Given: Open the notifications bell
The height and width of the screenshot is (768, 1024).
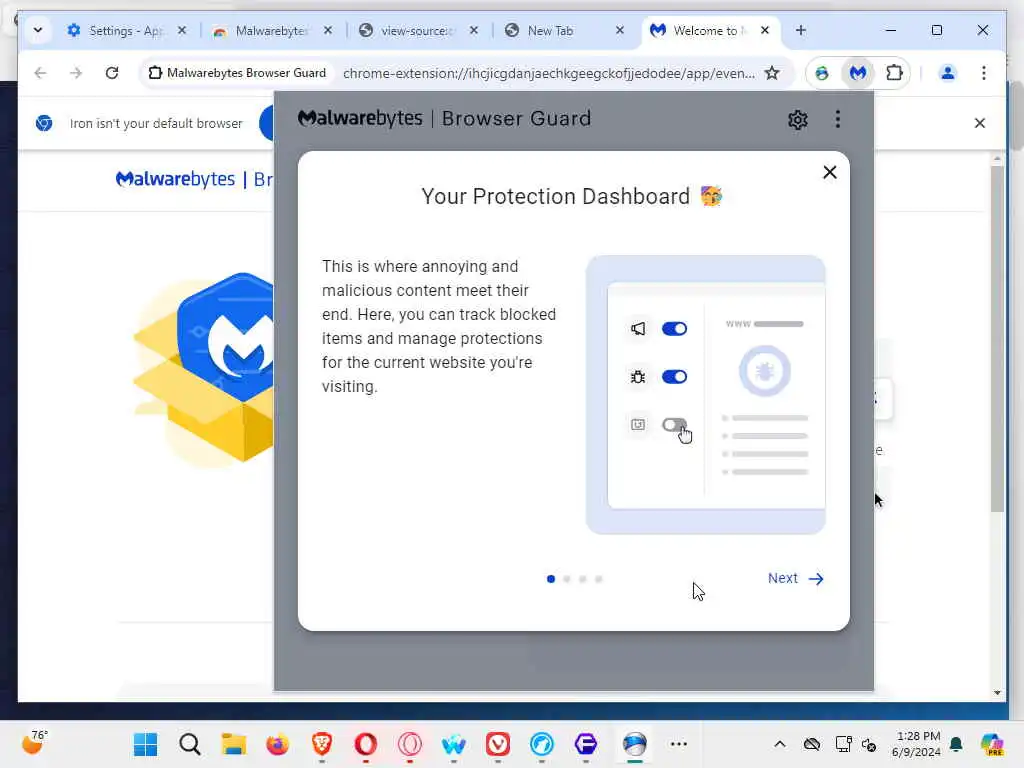Looking at the screenshot, I should (956, 744).
